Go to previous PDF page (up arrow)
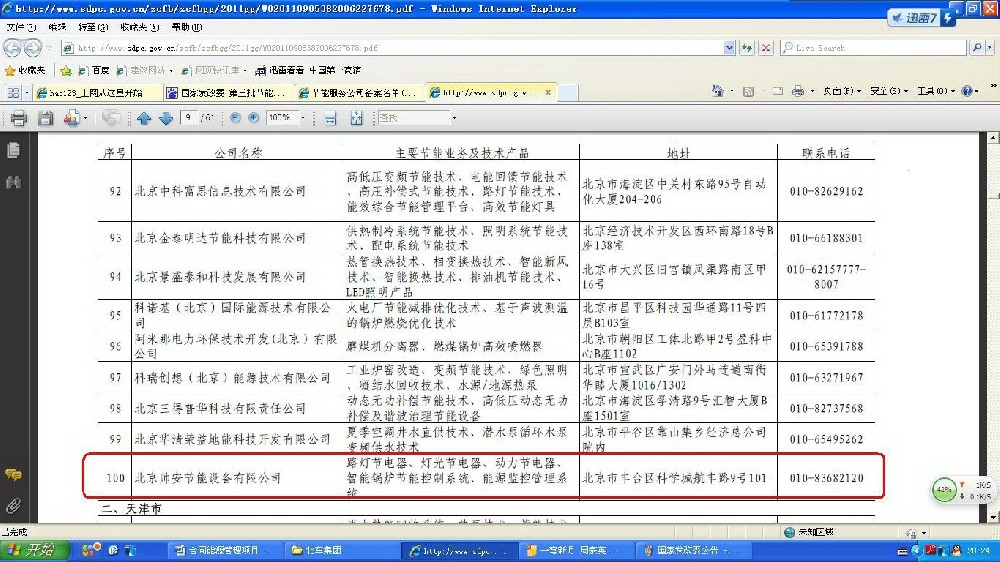1000x562 pixels. coord(144,118)
